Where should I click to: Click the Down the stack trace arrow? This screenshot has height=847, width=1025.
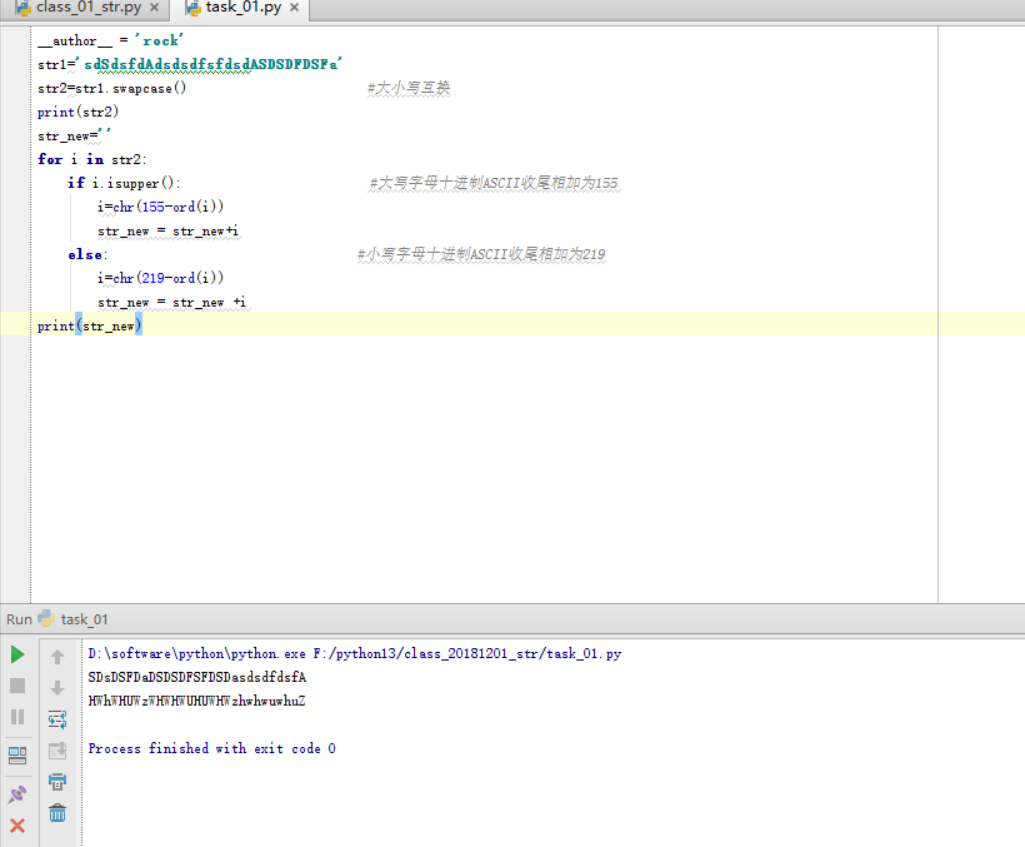point(57,688)
